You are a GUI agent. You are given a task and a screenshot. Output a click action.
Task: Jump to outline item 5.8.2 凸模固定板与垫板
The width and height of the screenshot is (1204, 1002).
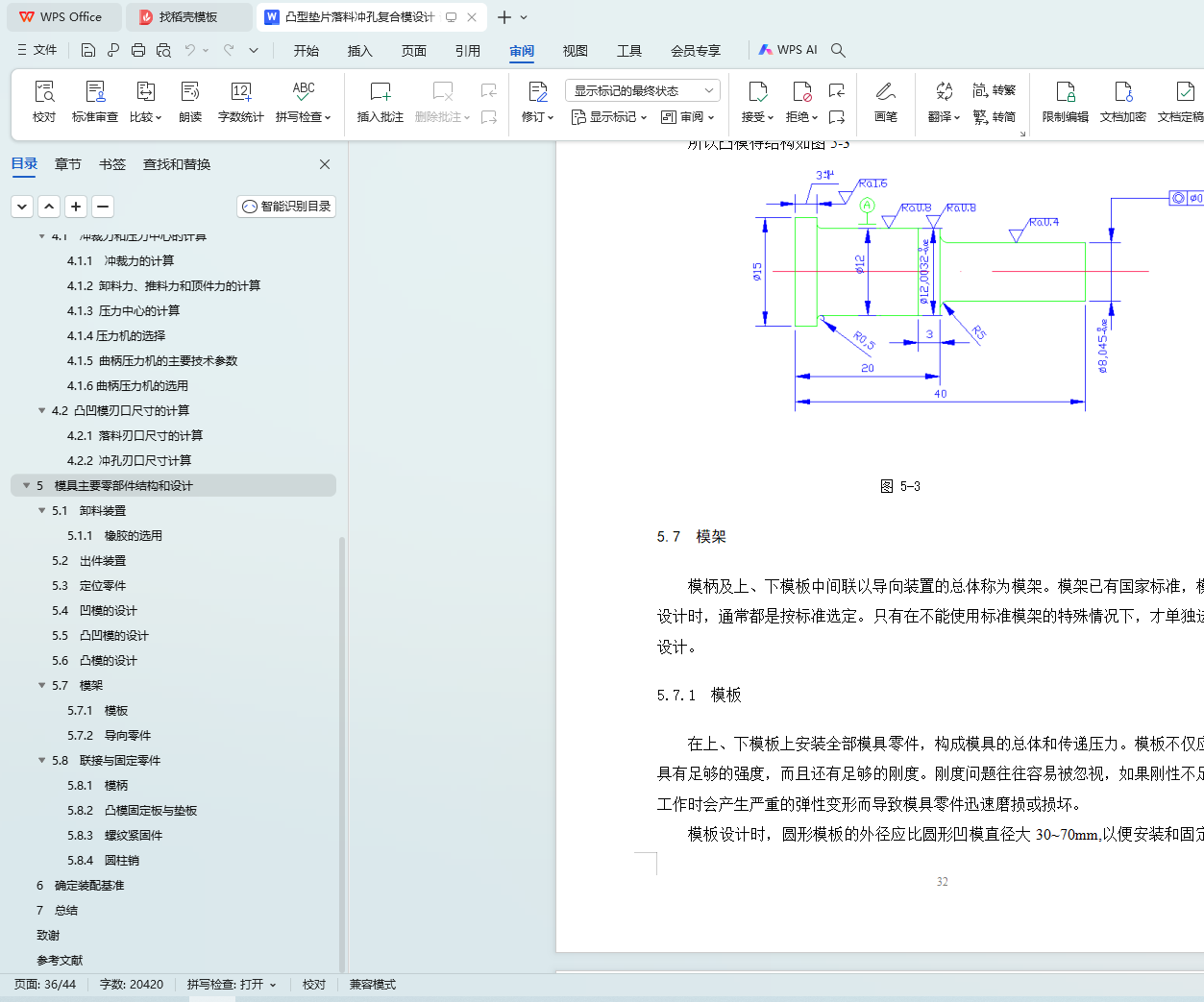133,811
